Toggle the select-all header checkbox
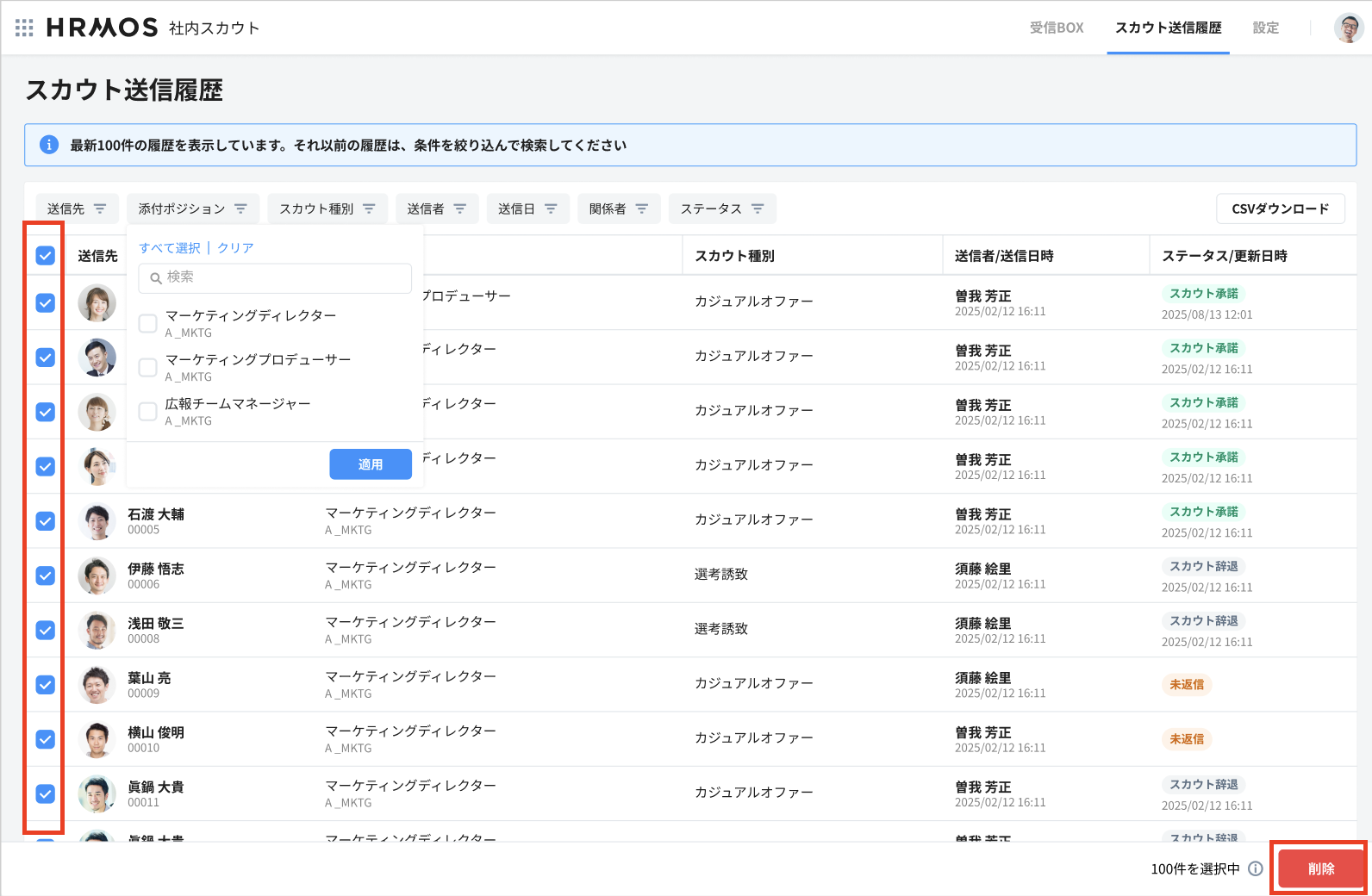The height and width of the screenshot is (896, 1372). pyautogui.click(x=46, y=256)
